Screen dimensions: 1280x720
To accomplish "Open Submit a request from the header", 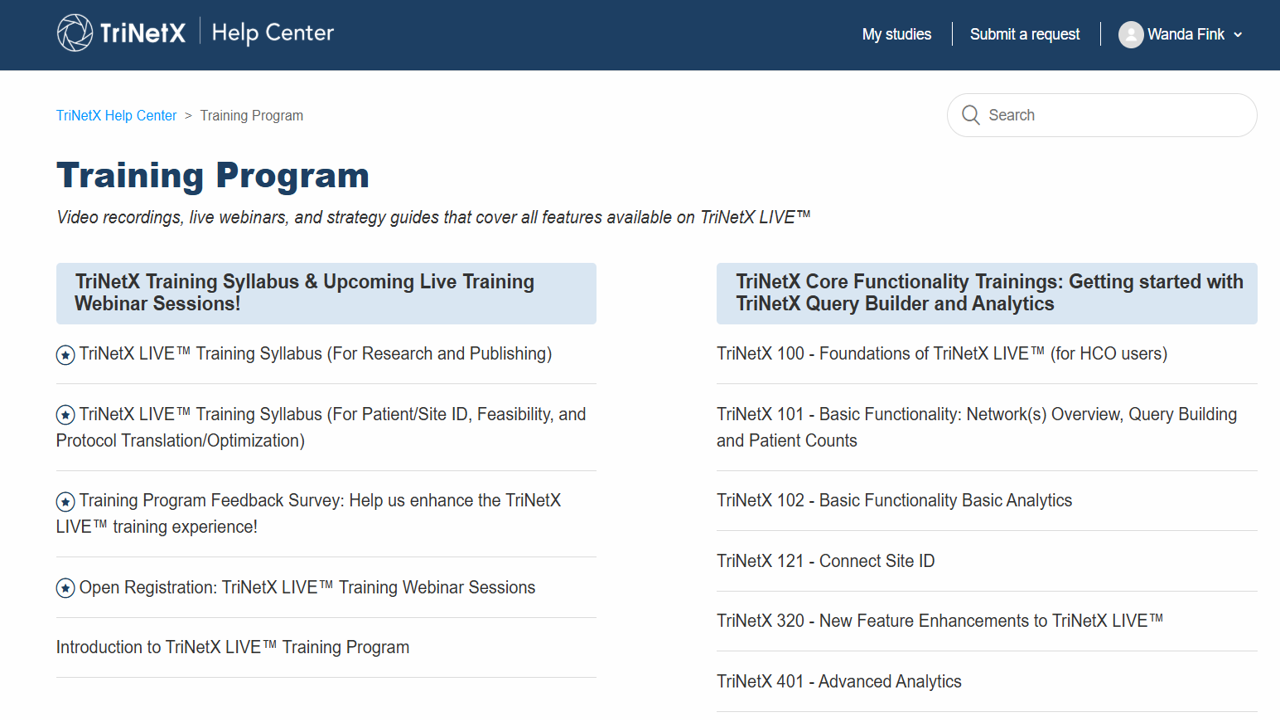I will click(x=1024, y=34).
